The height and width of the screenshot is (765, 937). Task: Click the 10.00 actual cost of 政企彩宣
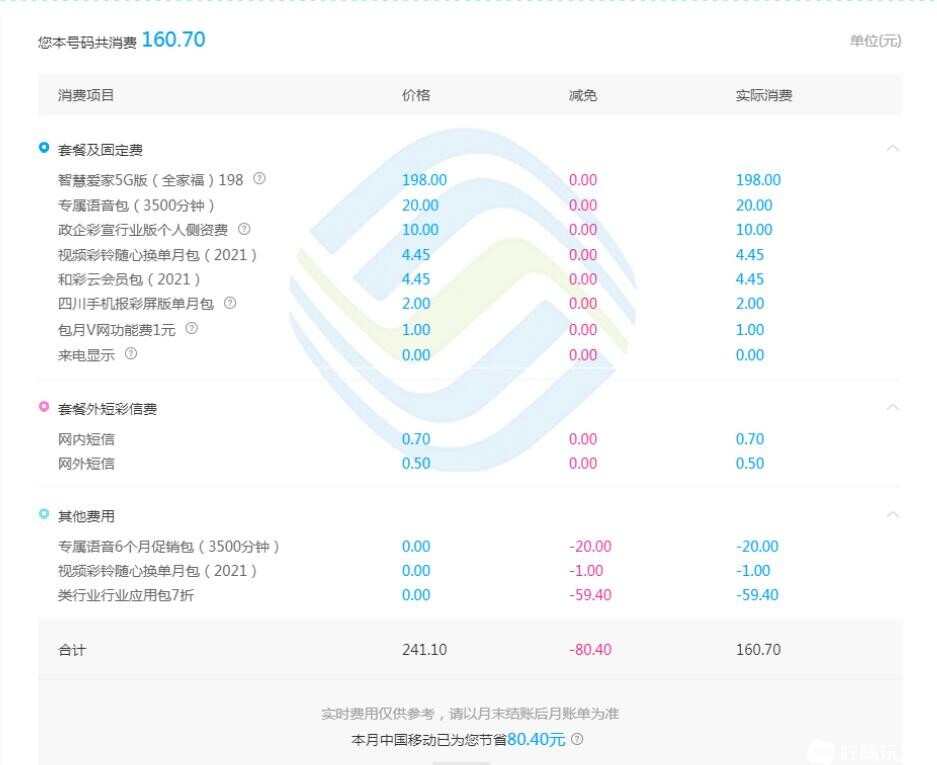[x=754, y=230]
